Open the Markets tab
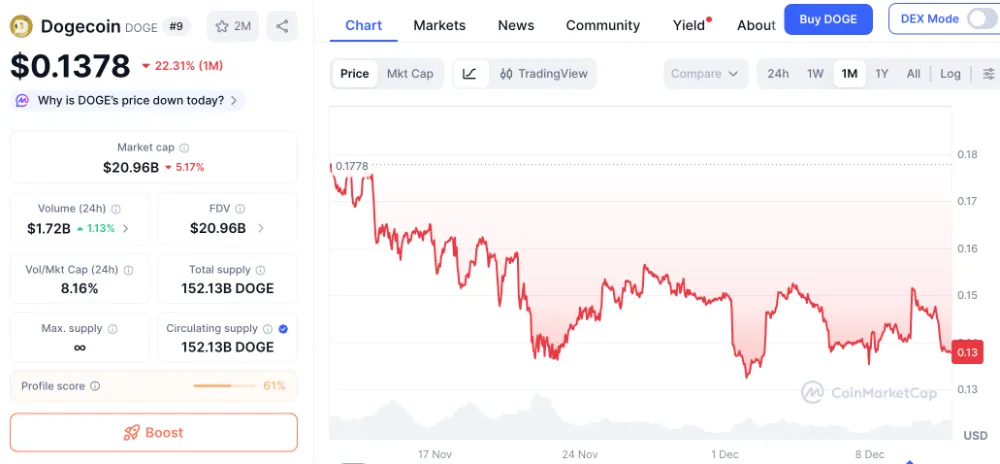Viewport: 1000px width, 464px height. point(439,25)
